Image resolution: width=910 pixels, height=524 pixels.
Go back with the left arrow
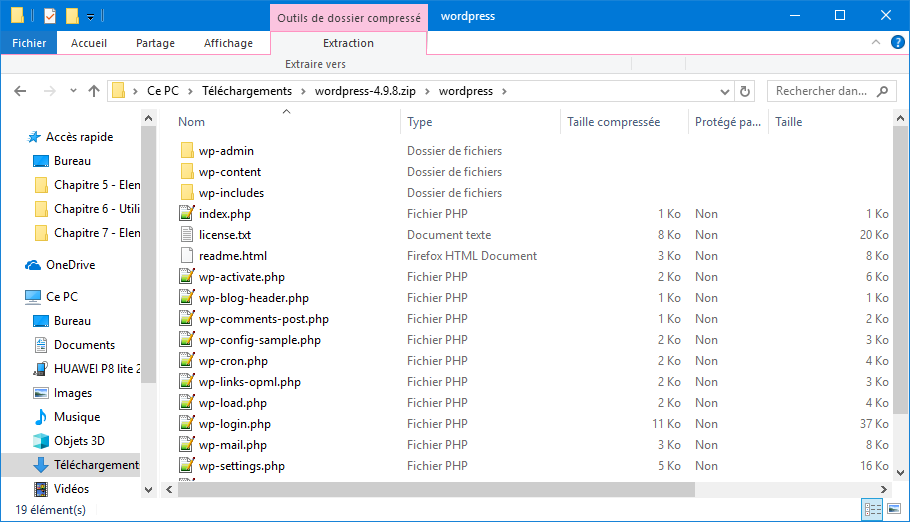20,91
